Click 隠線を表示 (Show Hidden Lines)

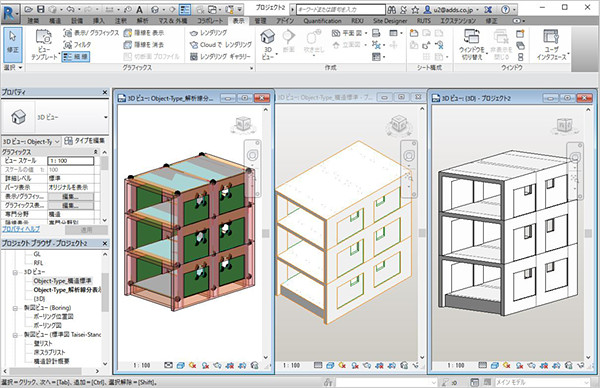pos(144,33)
